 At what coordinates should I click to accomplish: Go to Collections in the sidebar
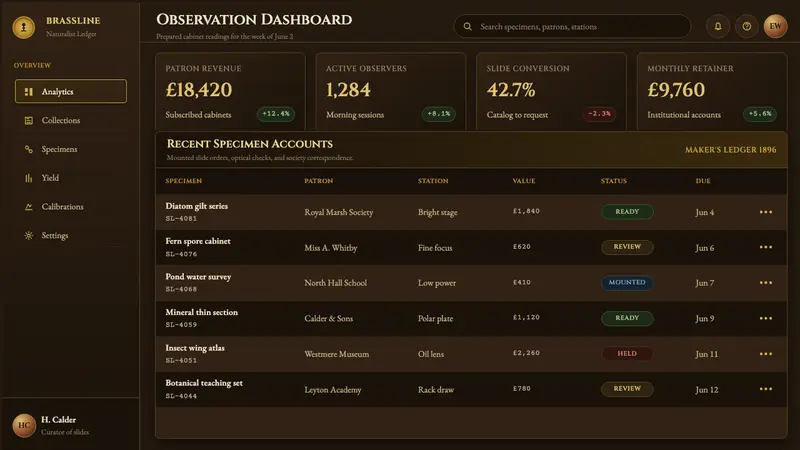click(x=71, y=120)
